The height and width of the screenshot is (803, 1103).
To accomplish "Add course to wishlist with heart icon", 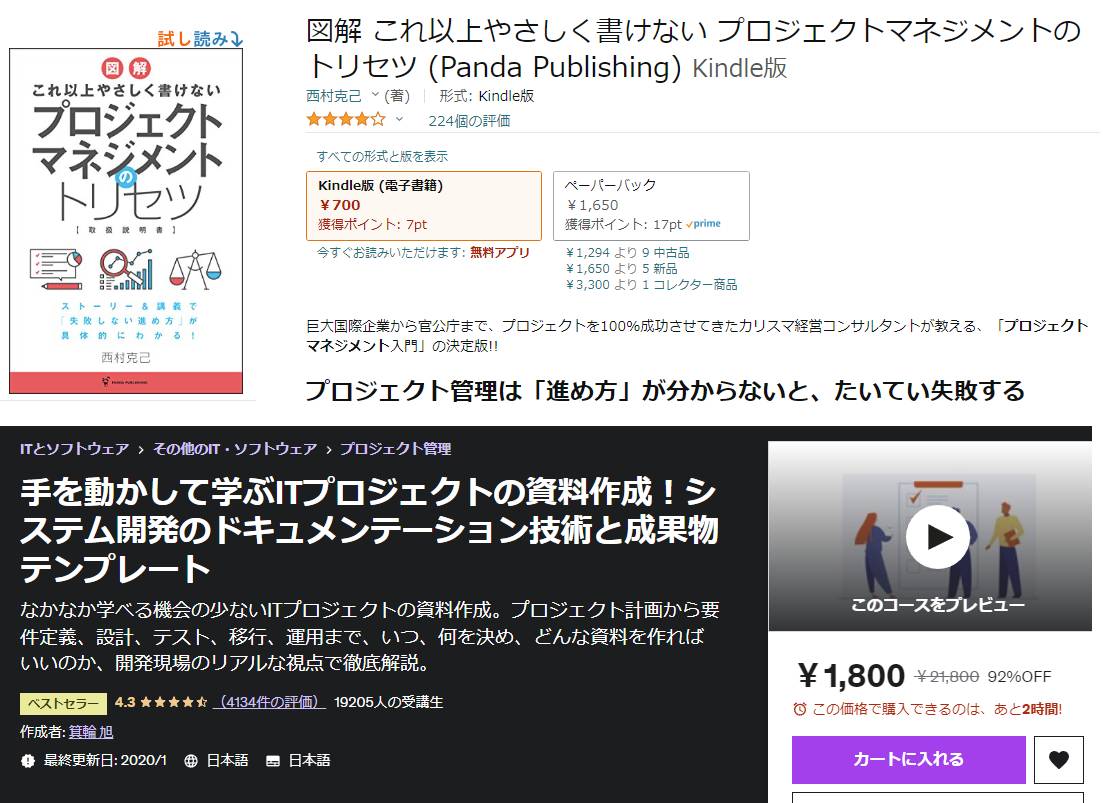I will (1059, 759).
